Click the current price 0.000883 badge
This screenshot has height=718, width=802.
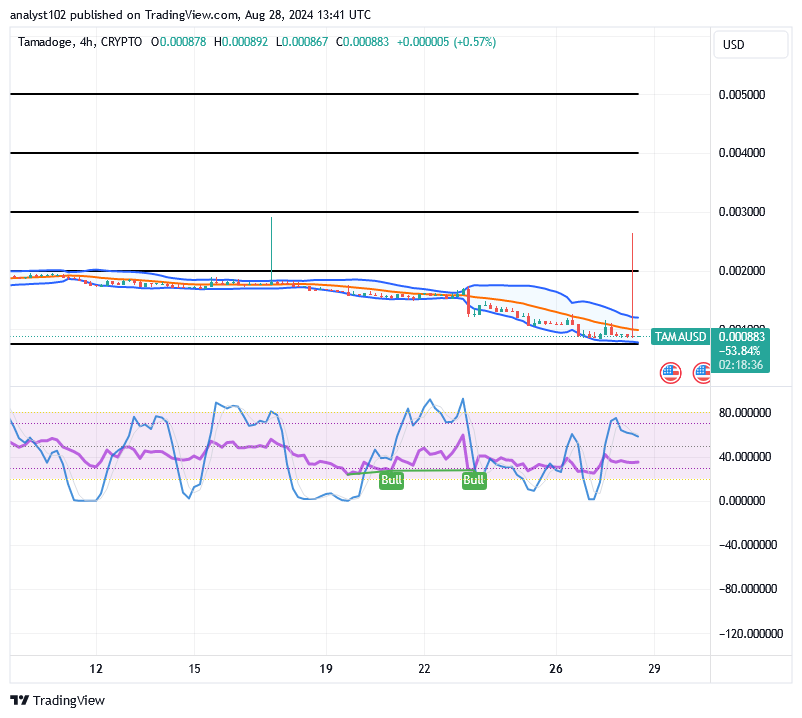coord(742,336)
